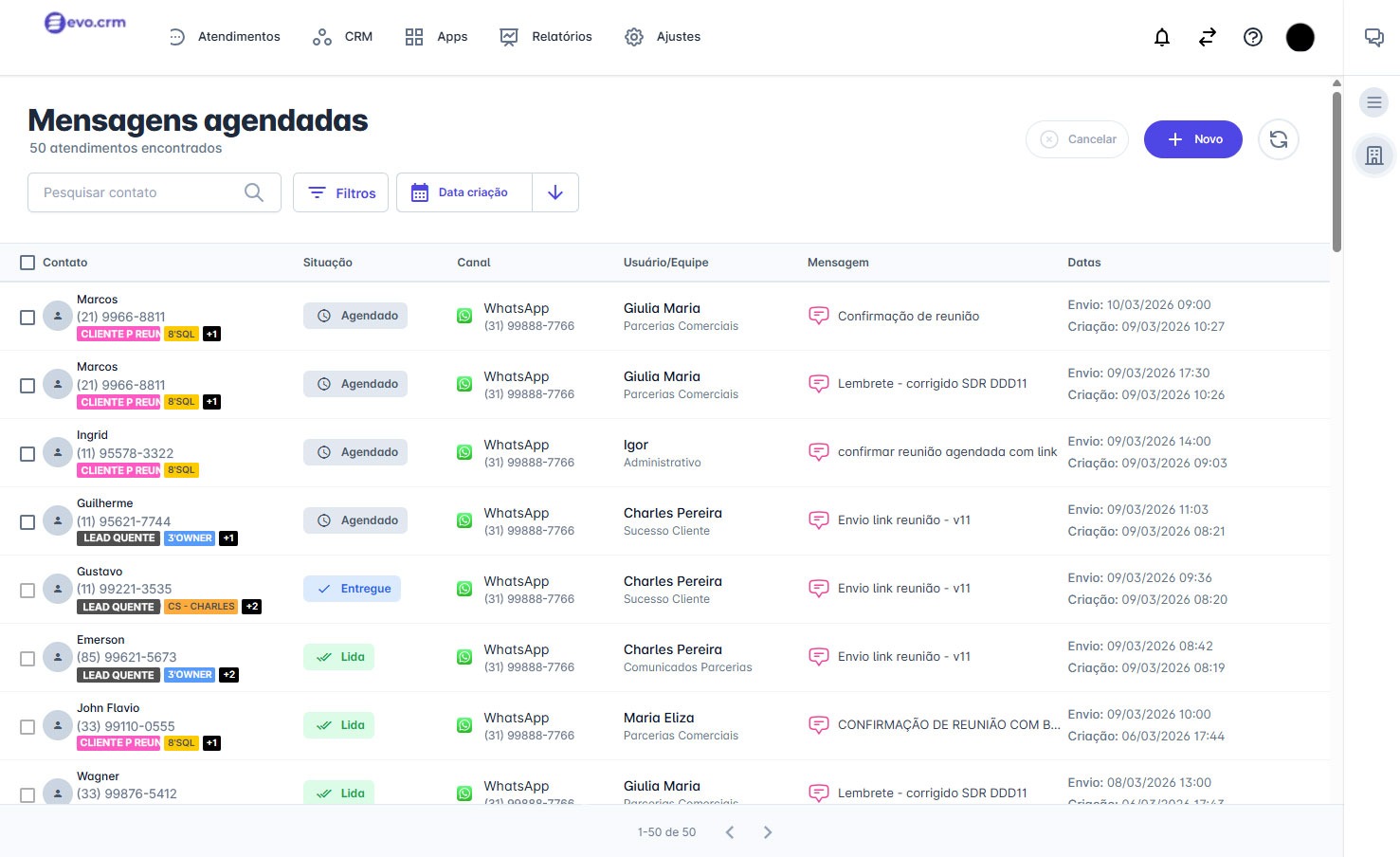Open the Ajustes menu
1400x857 pixels.
(x=663, y=37)
